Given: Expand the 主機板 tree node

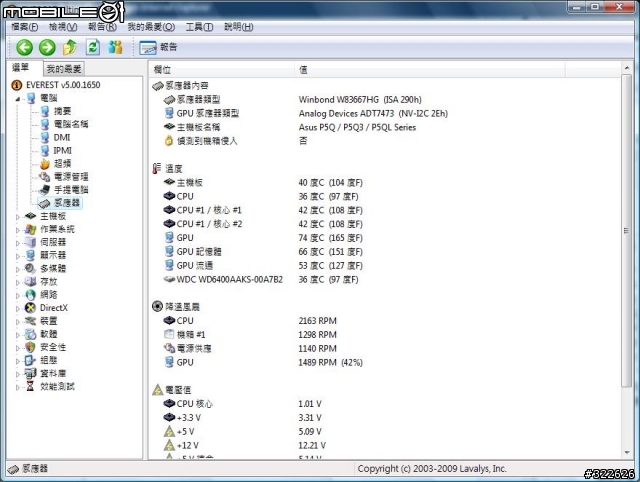Looking at the screenshot, I should coord(18,217).
